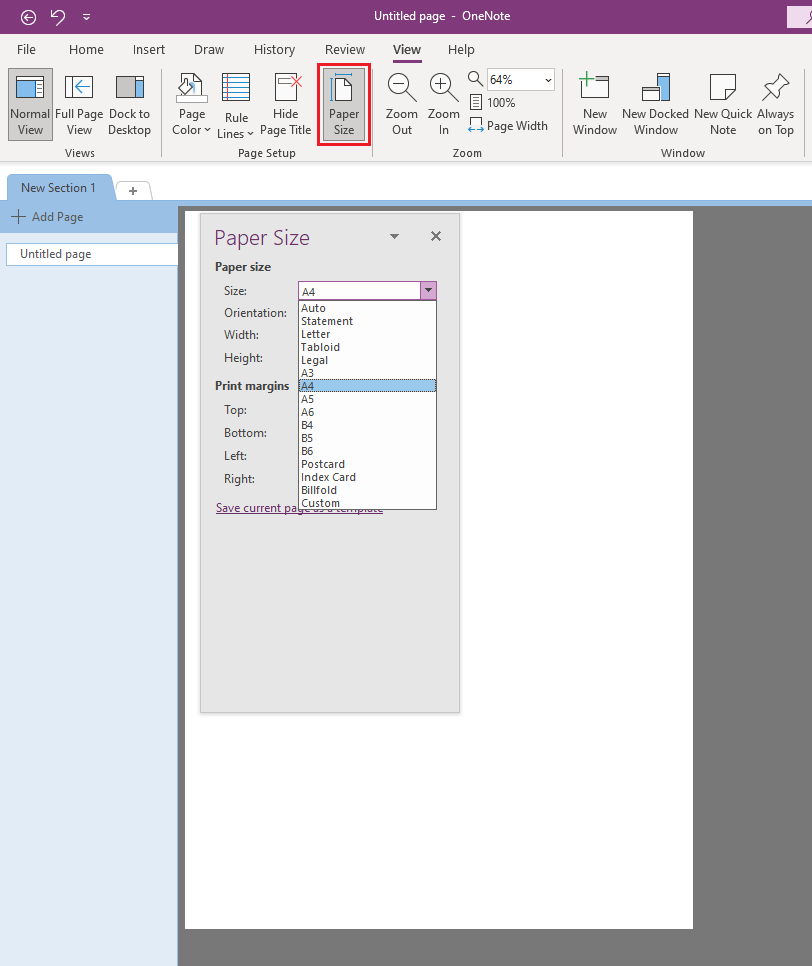Select the Hide Page Title icon
The height and width of the screenshot is (966, 812).
(286, 104)
